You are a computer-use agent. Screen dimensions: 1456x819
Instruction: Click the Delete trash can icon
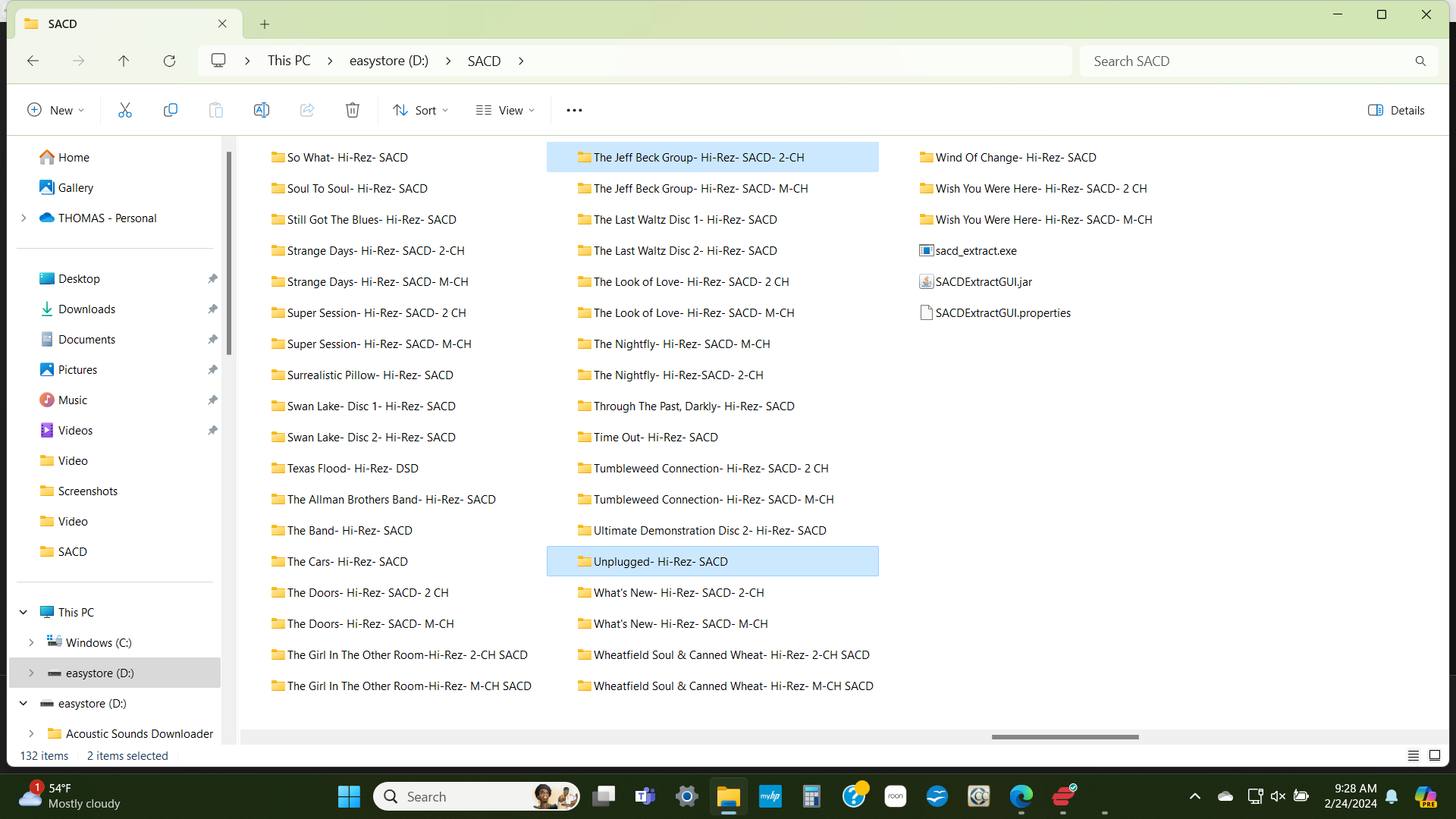click(353, 110)
